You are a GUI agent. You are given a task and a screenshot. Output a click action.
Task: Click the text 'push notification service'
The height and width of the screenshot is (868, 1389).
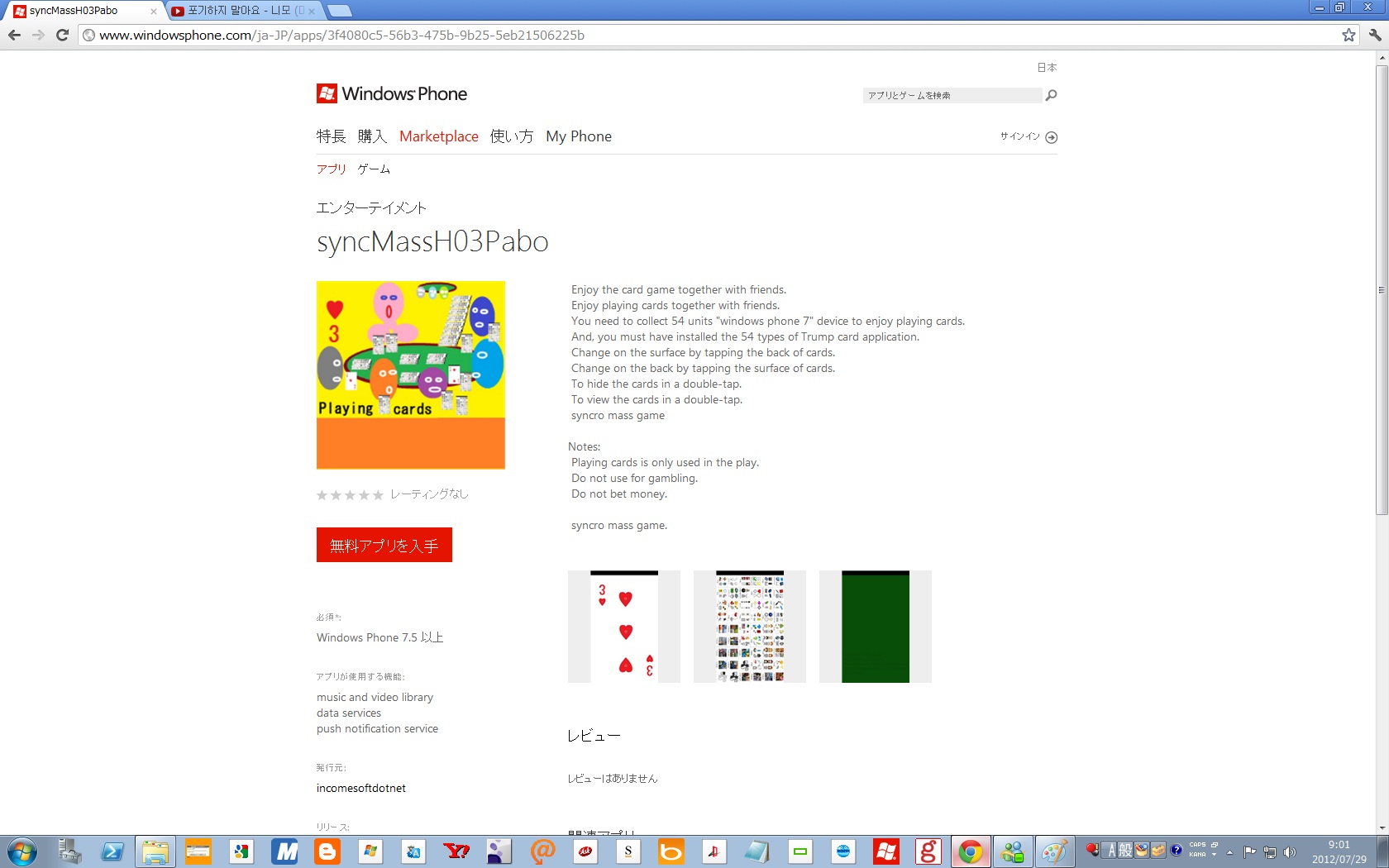pos(377,728)
